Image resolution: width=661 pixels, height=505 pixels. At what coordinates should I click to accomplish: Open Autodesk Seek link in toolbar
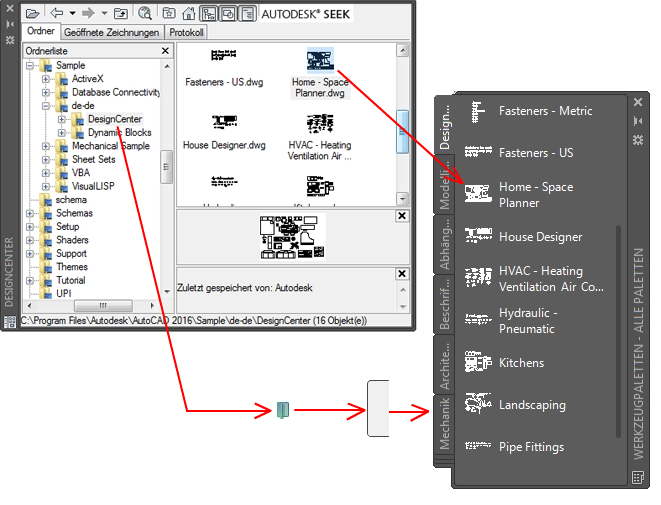pyautogui.click(x=306, y=14)
